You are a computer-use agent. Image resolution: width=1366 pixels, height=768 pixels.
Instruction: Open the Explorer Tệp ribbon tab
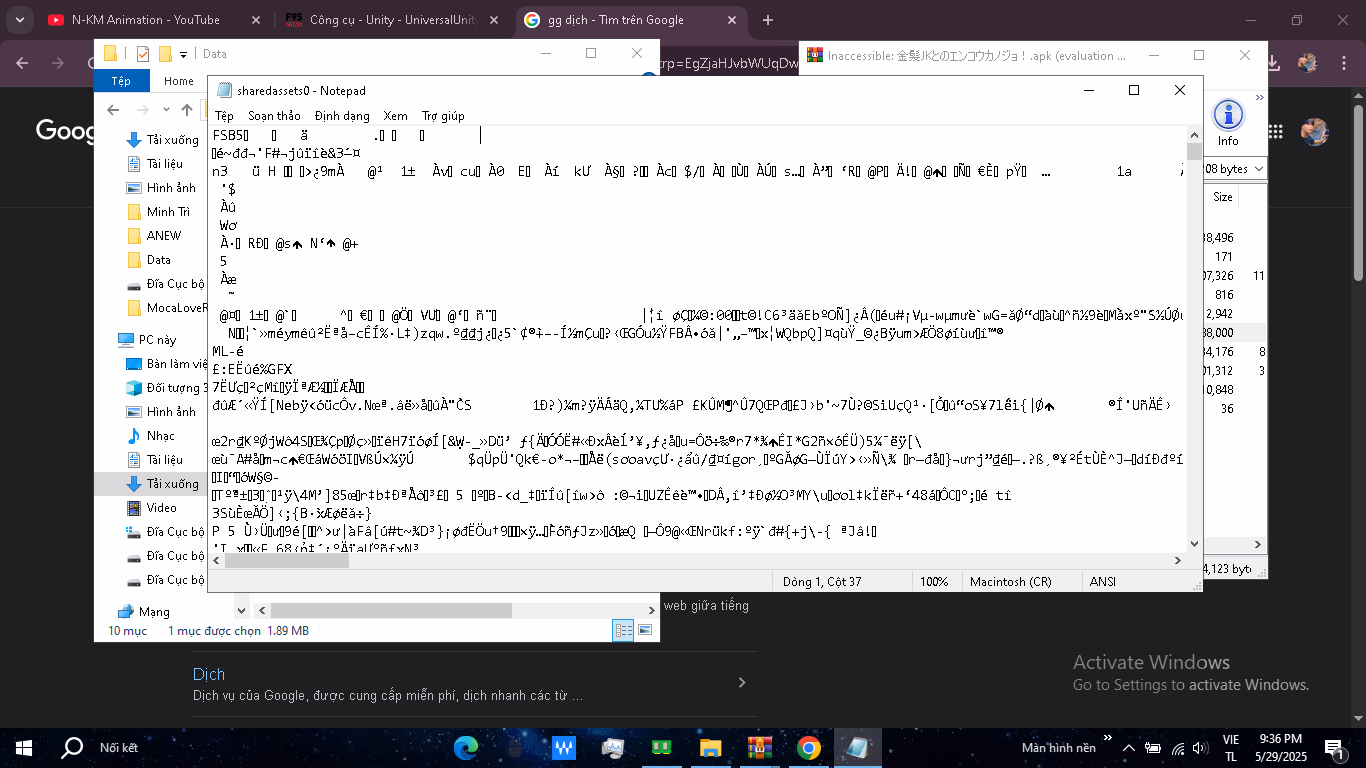pyautogui.click(x=121, y=81)
